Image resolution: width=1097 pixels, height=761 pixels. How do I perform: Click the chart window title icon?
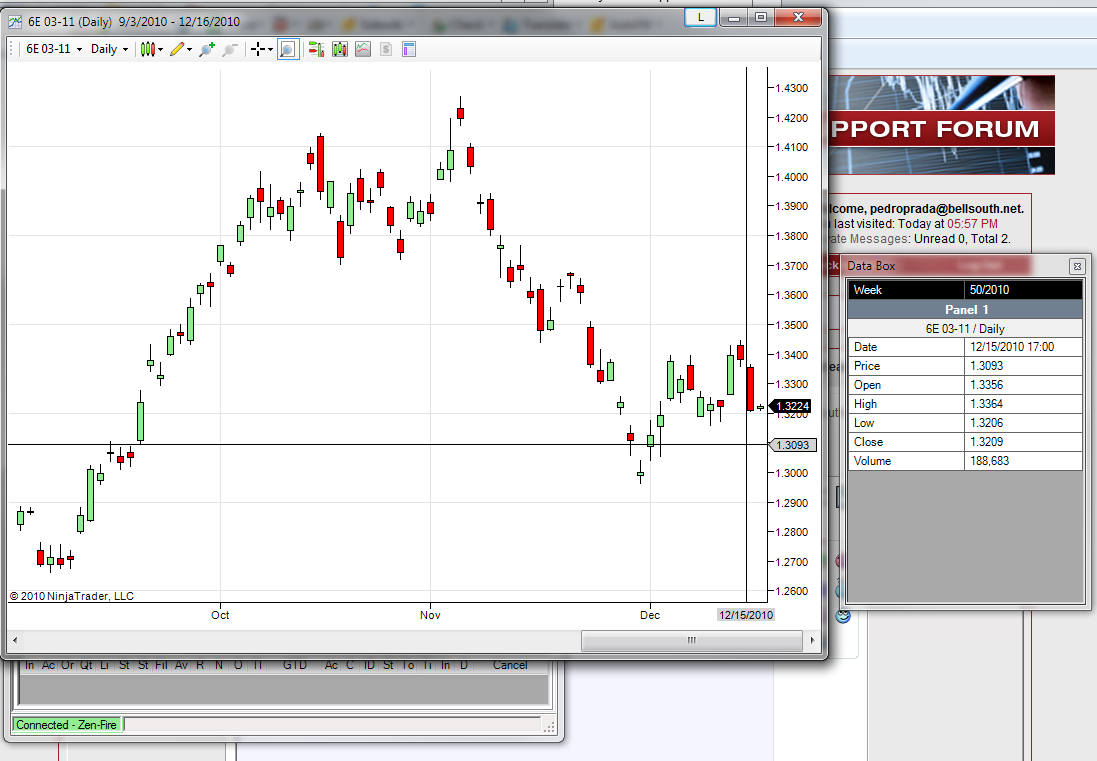click(x=15, y=22)
